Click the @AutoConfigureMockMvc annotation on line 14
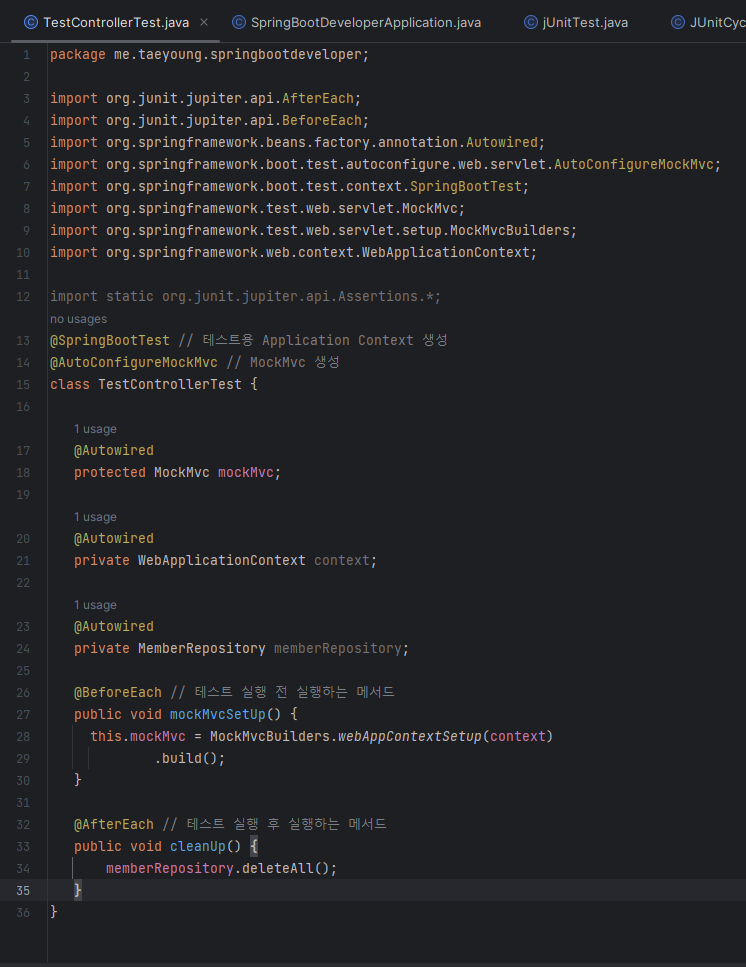 pos(134,363)
